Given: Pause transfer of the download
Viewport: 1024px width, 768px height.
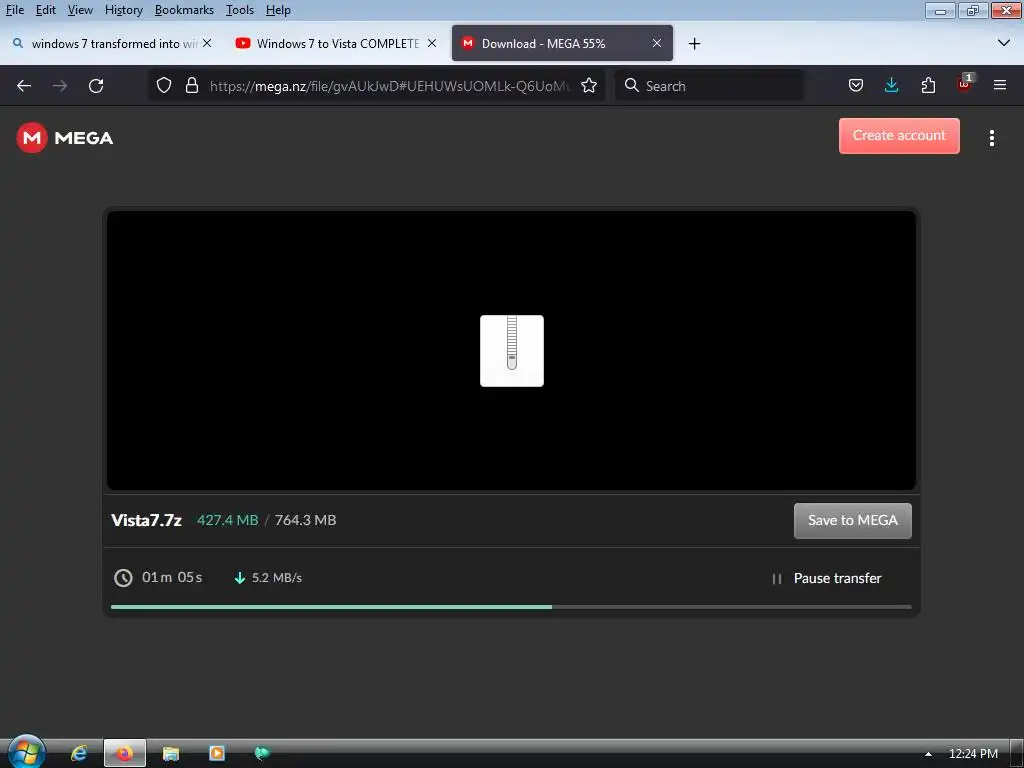Looking at the screenshot, I should pyautogui.click(x=827, y=579).
